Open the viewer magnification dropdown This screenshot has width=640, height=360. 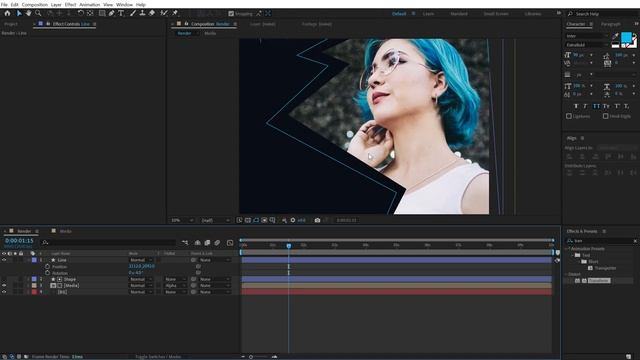tap(182, 220)
